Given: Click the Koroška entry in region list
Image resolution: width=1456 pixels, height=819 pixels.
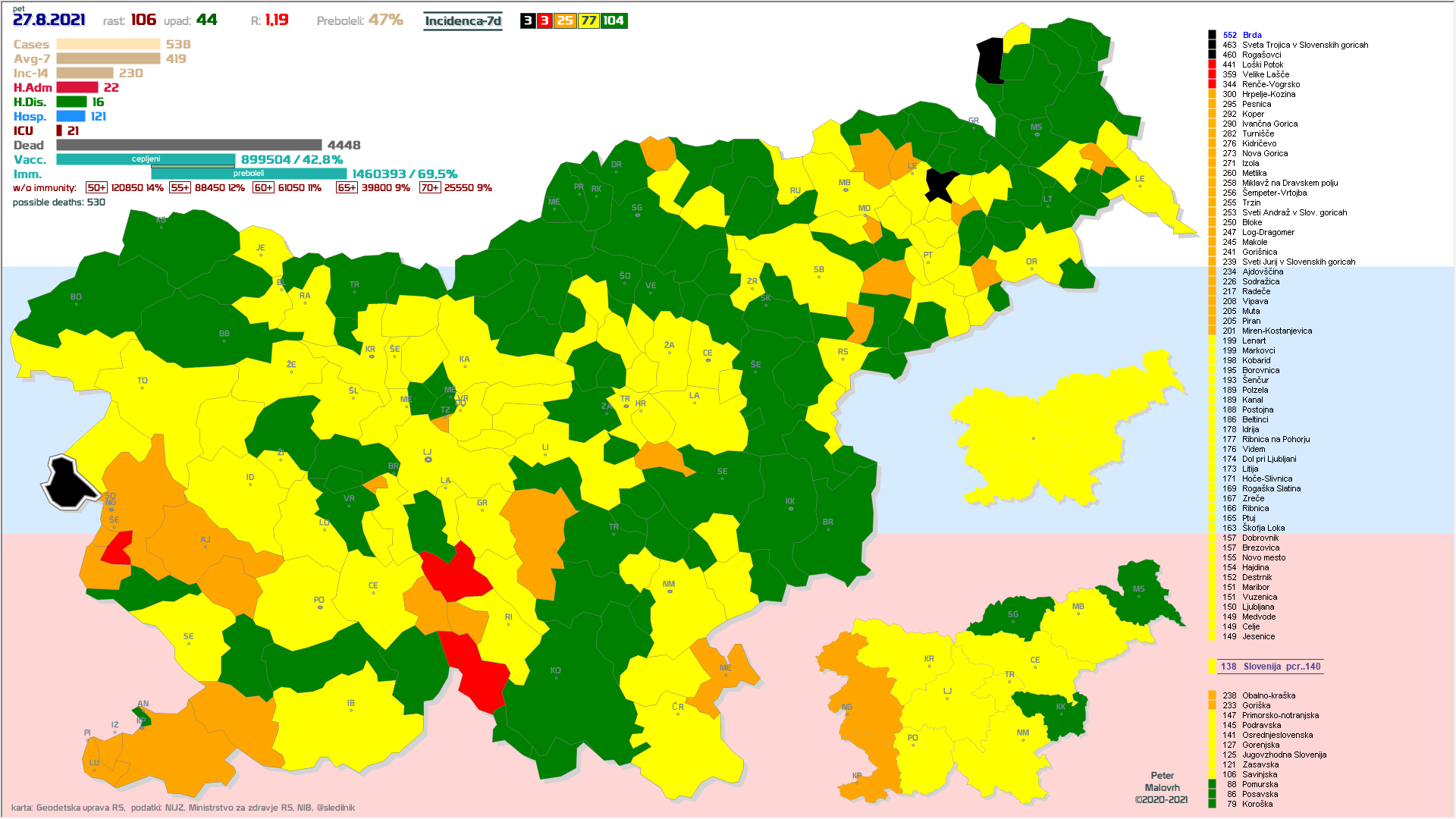Looking at the screenshot, I should pos(1257,804).
